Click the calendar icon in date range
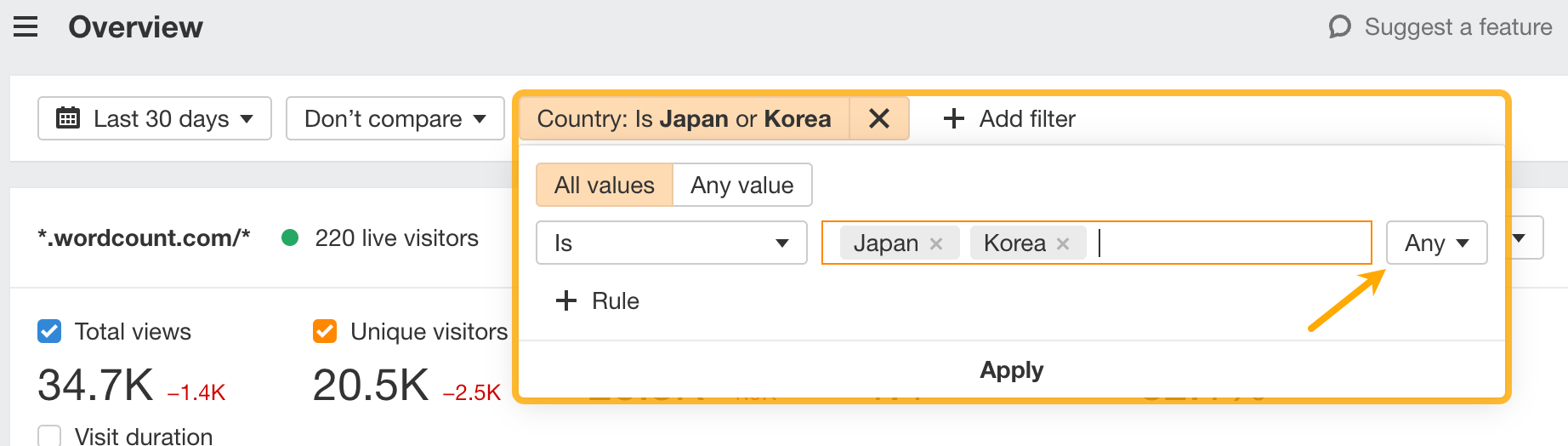1568x446 pixels. point(68,118)
